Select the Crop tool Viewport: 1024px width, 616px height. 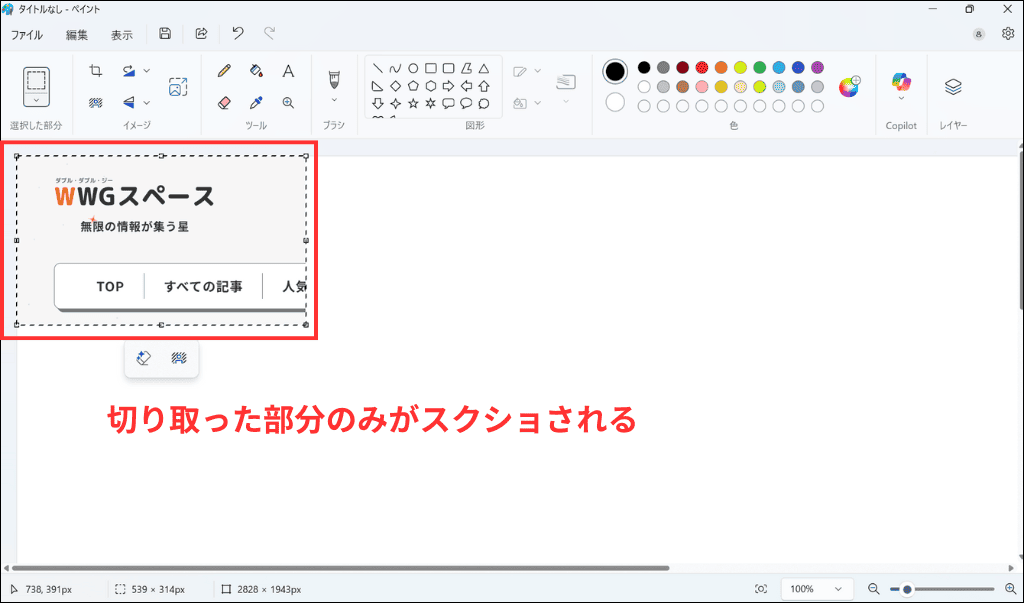point(96,70)
